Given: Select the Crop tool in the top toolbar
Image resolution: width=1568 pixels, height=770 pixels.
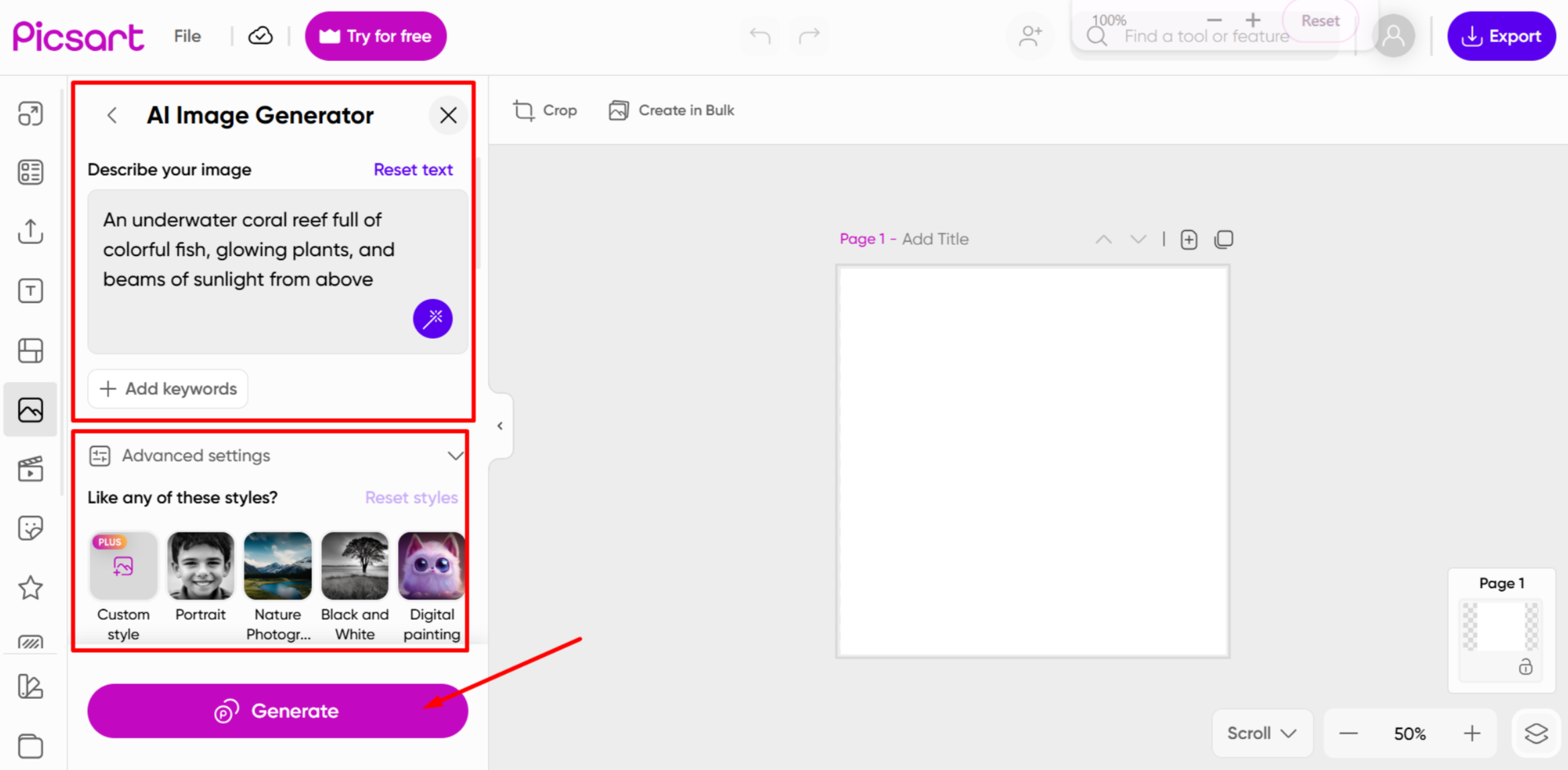Looking at the screenshot, I should 545,110.
